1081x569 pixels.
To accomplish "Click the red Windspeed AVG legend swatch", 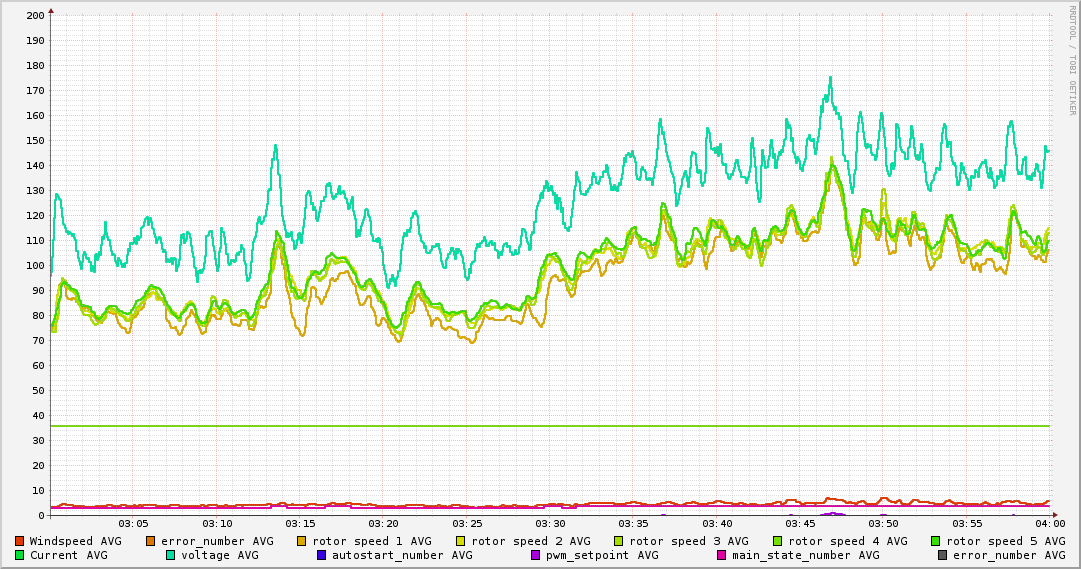I will (x=19, y=541).
